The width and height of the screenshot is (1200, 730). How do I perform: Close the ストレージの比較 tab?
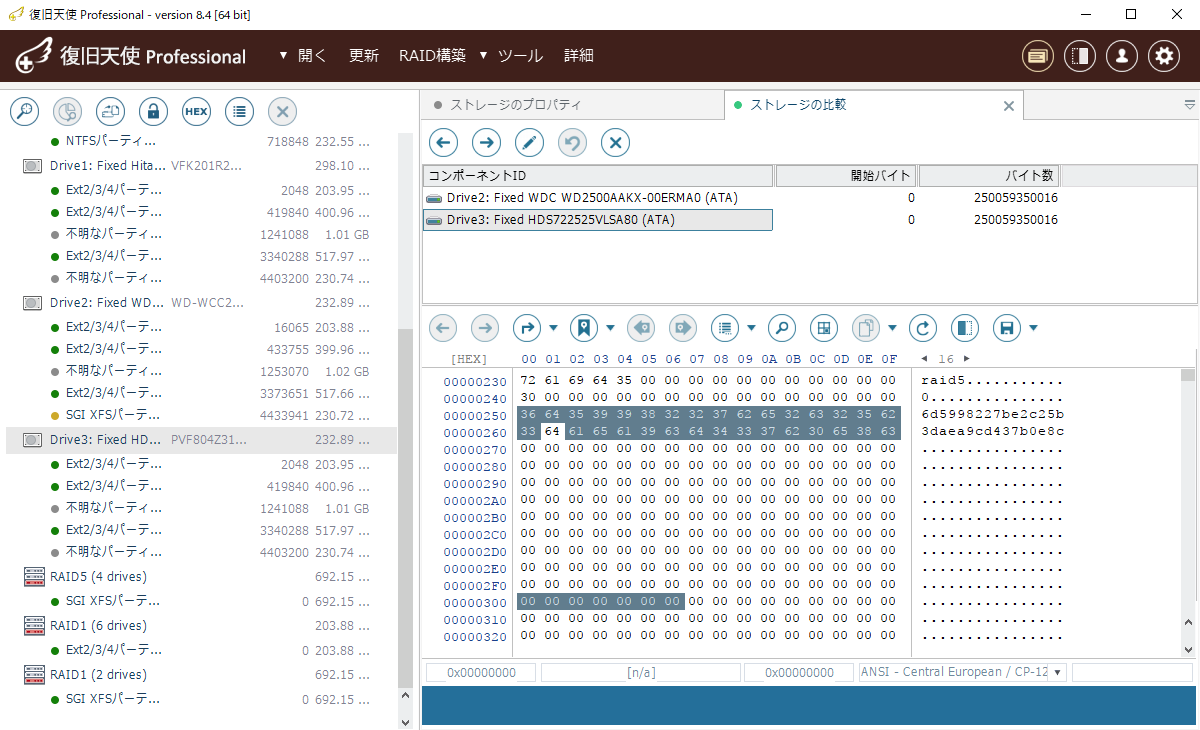click(1008, 106)
